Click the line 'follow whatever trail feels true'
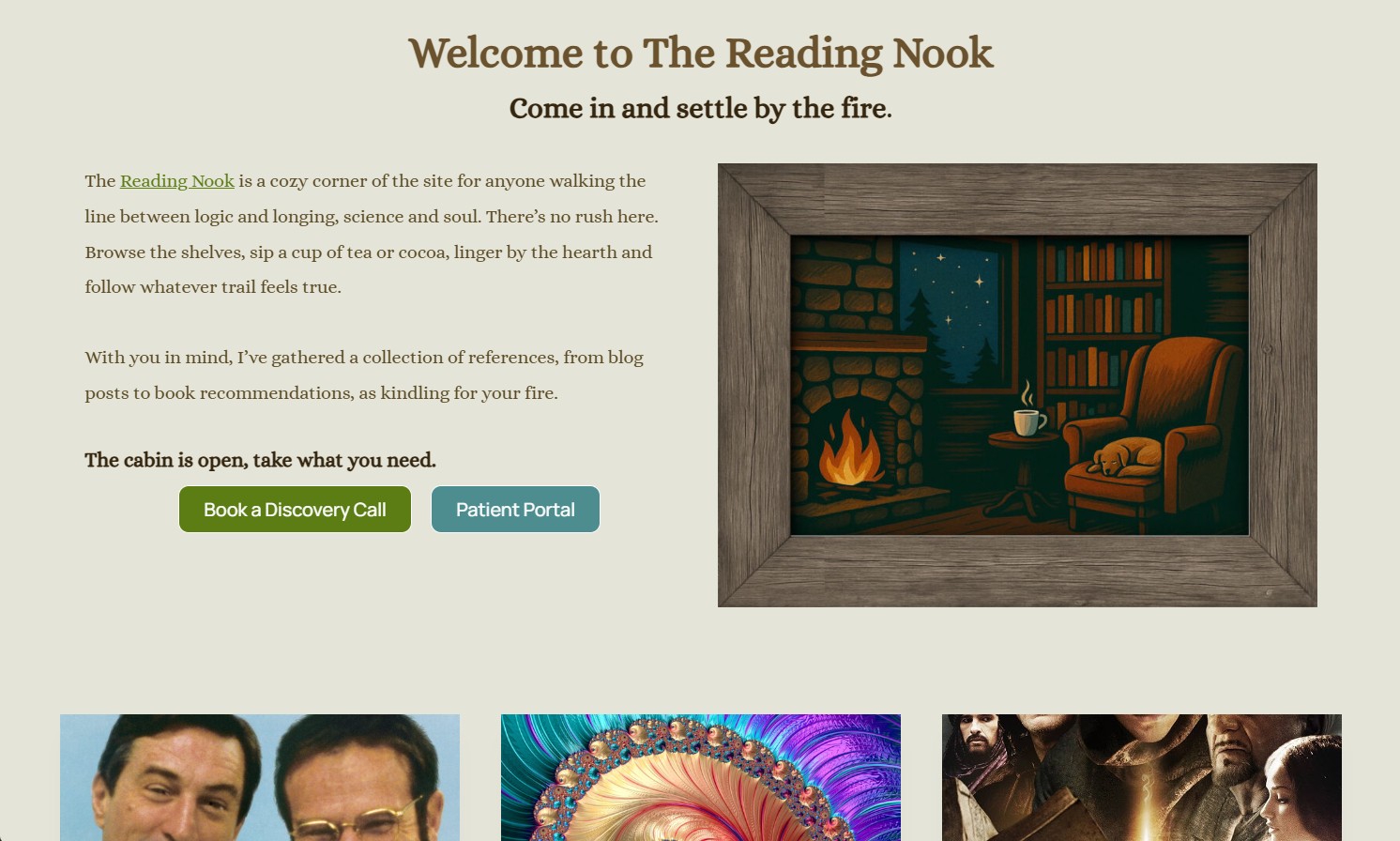Image resolution: width=1400 pixels, height=841 pixels. [x=213, y=287]
